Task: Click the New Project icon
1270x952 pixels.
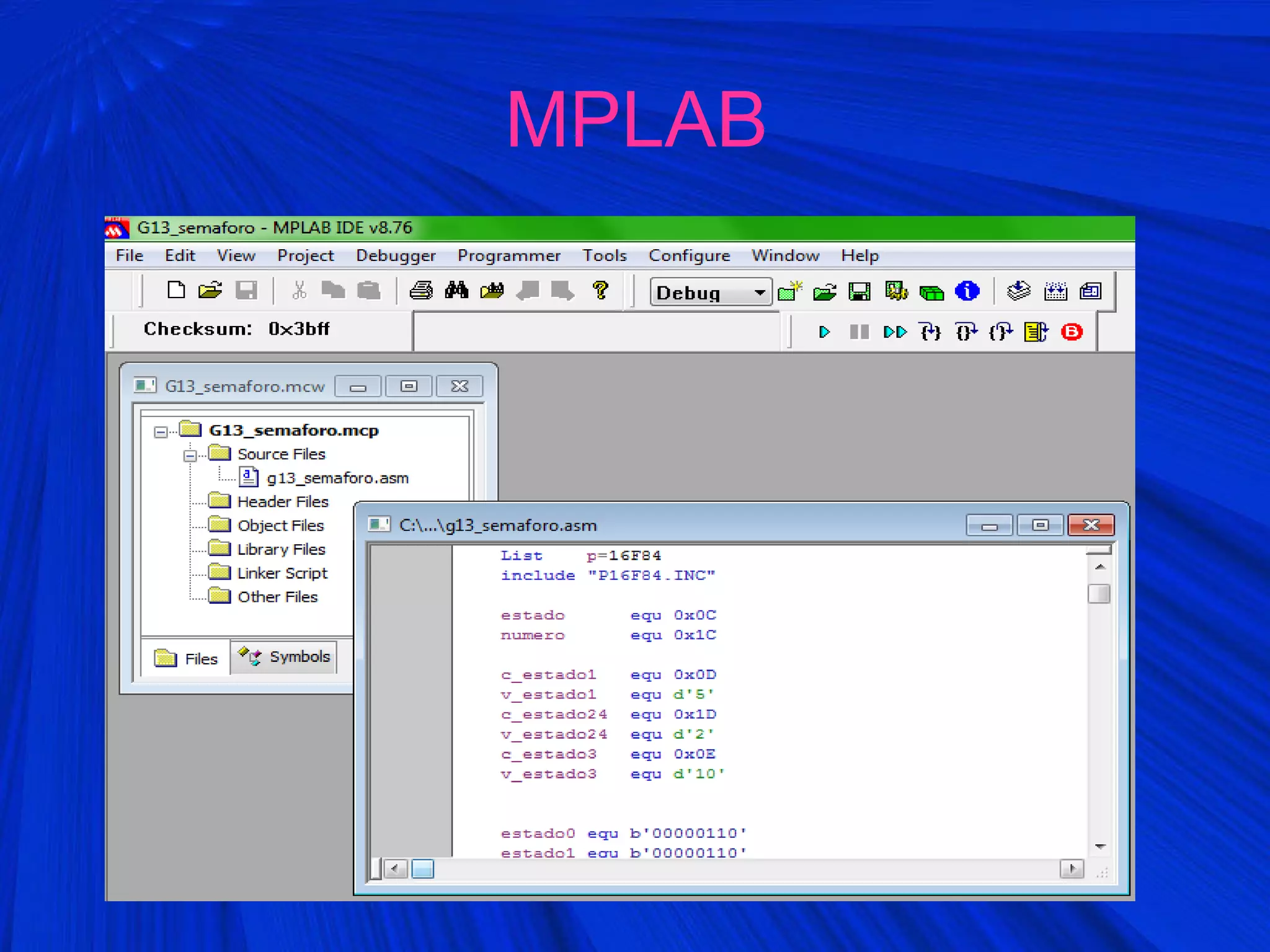Action: click(789, 291)
